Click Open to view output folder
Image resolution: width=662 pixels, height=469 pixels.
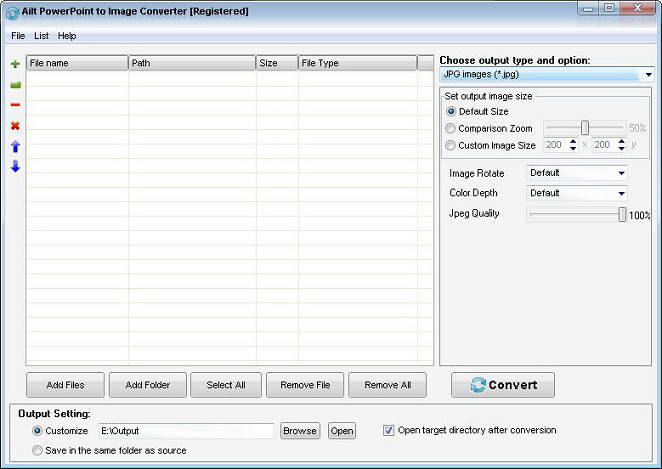tap(342, 431)
